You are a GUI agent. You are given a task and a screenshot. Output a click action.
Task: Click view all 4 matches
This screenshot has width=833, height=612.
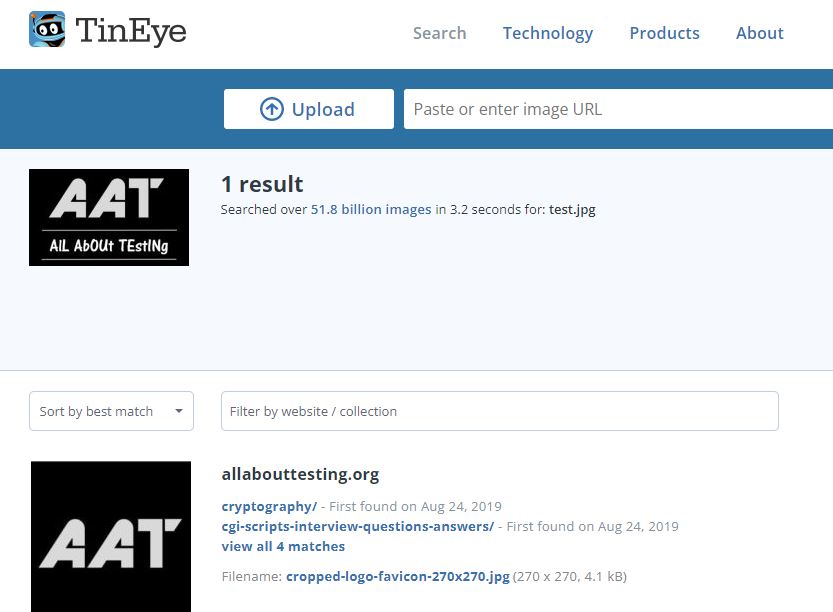[283, 546]
